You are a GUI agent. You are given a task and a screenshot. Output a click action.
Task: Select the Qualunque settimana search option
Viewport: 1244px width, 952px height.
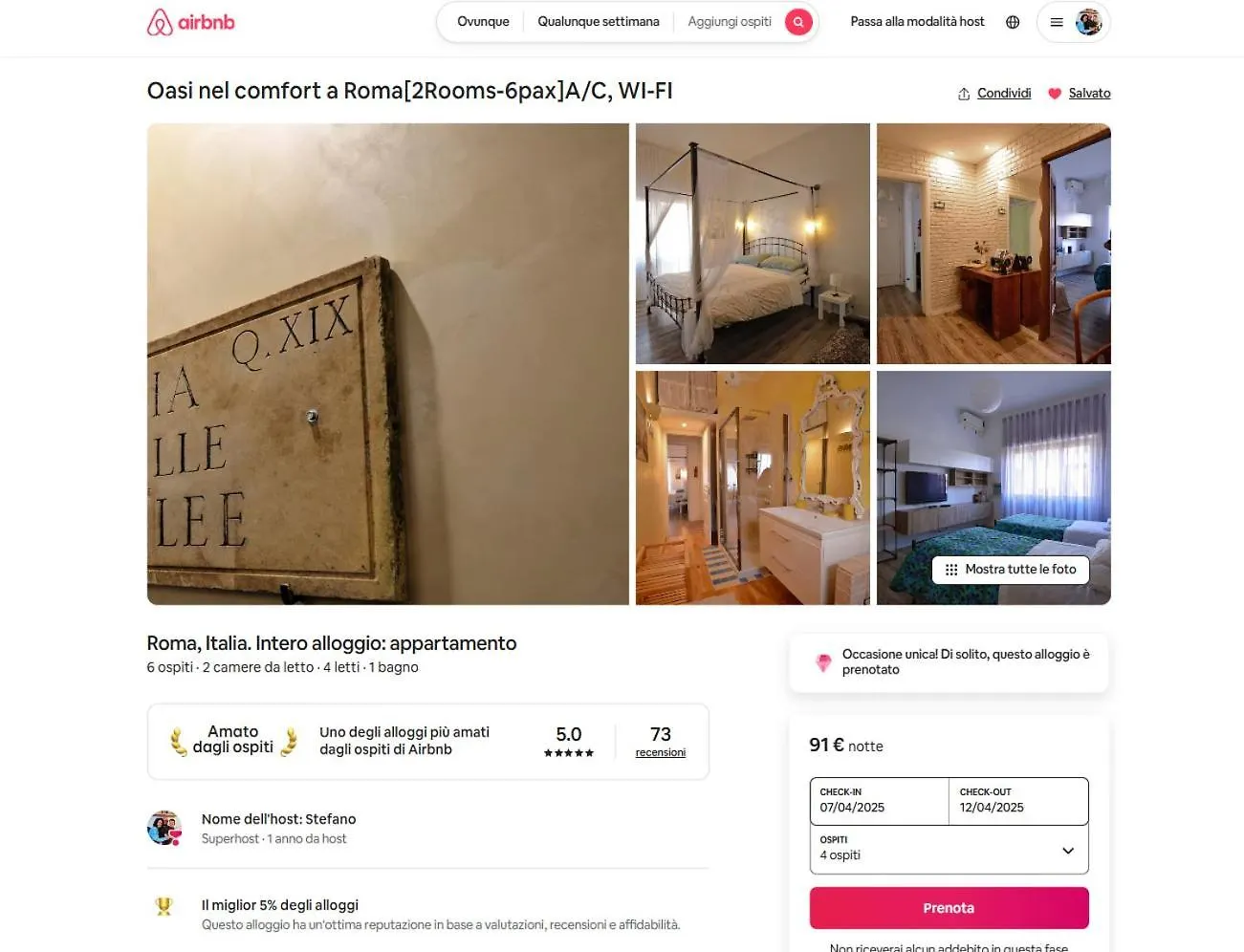599,22
